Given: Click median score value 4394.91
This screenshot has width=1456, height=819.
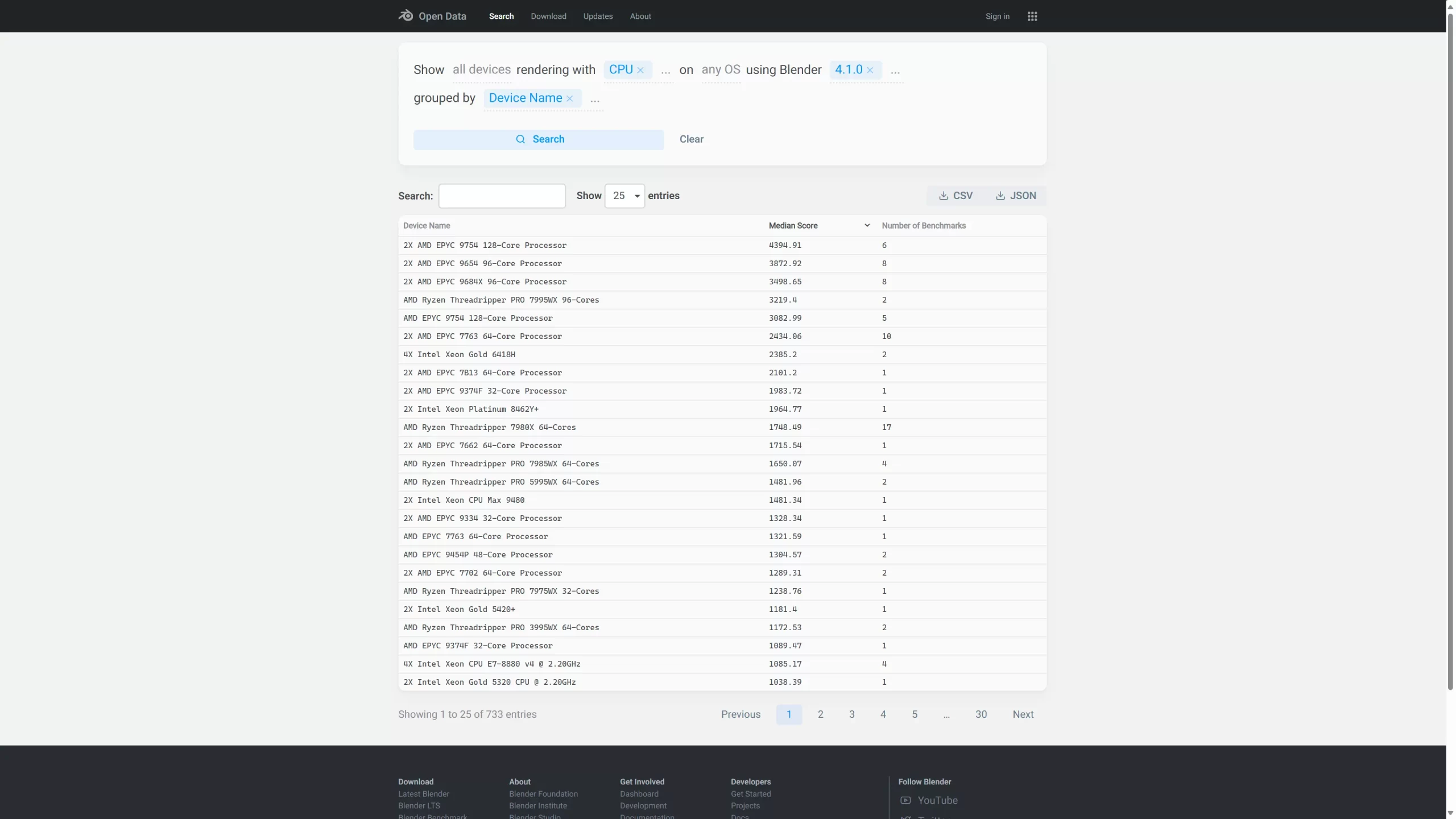Looking at the screenshot, I should [x=785, y=246].
